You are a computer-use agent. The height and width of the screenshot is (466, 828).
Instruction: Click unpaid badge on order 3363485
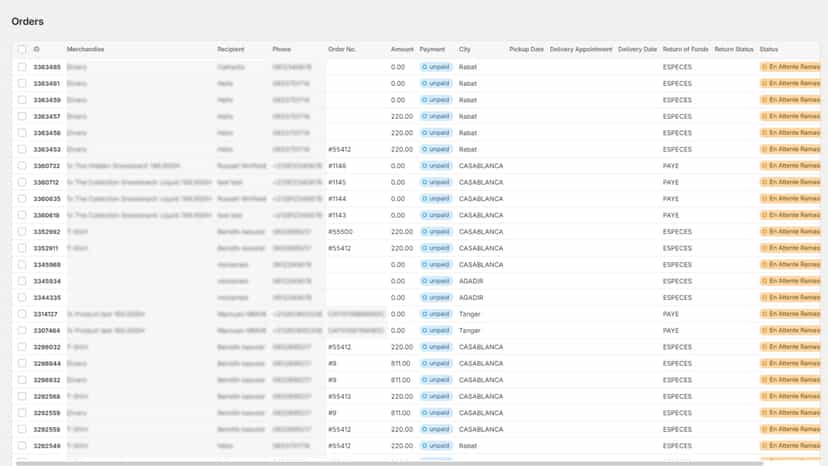pyautogui.click(x=436, y=67)
